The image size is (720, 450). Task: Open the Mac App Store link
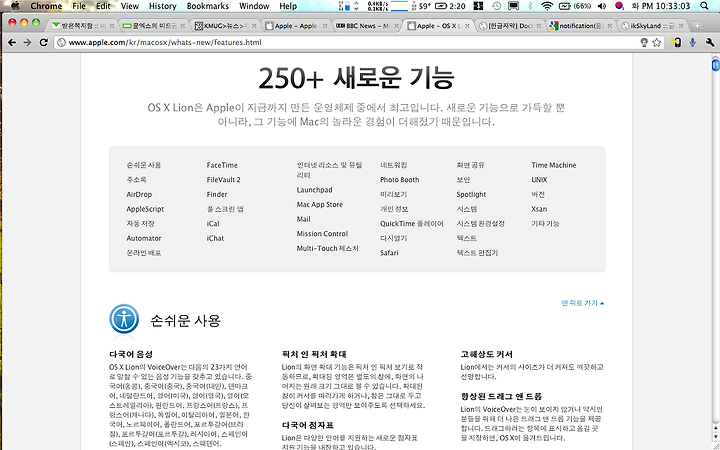320,204
